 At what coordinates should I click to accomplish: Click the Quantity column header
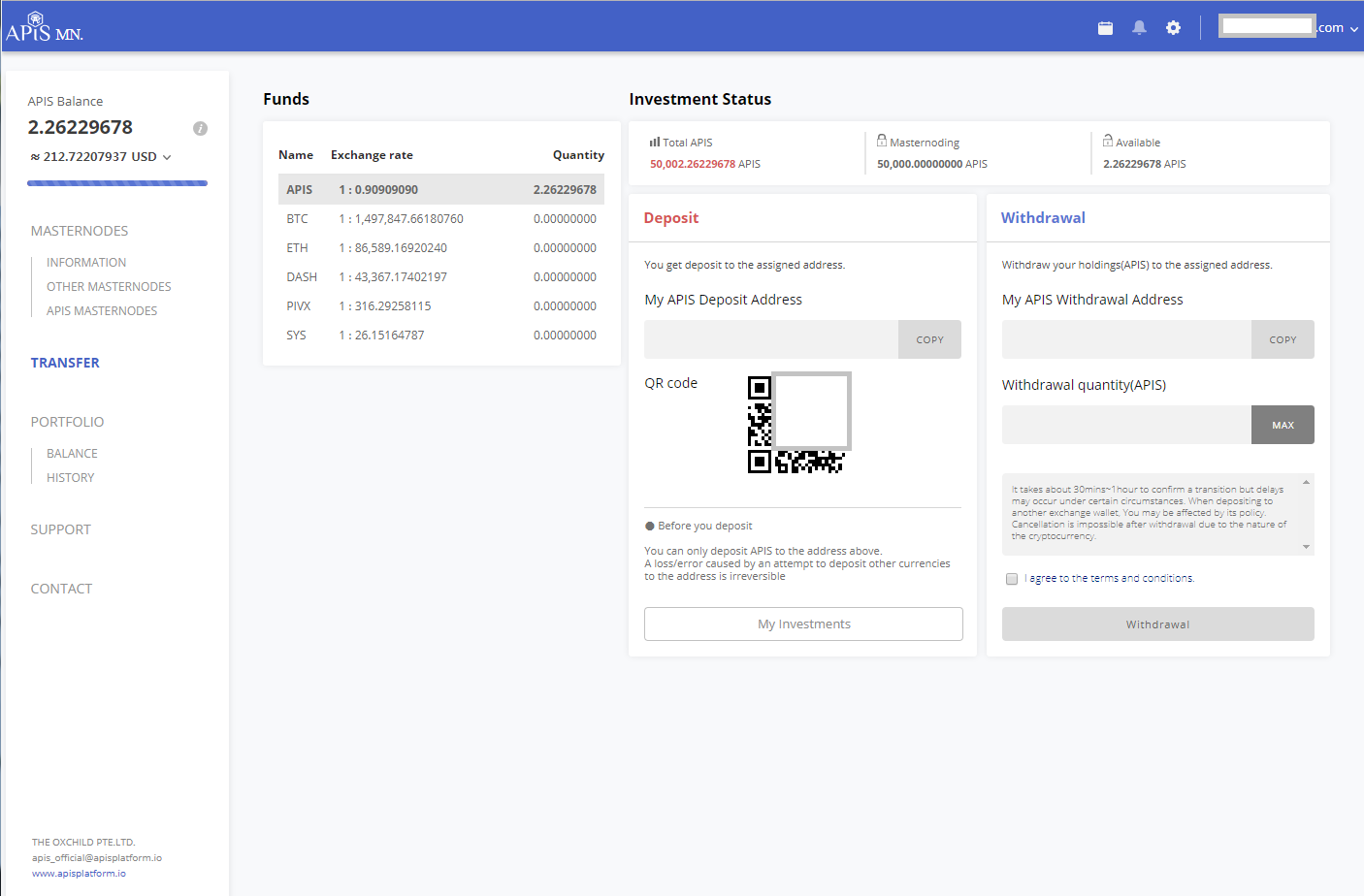[578, 155]
